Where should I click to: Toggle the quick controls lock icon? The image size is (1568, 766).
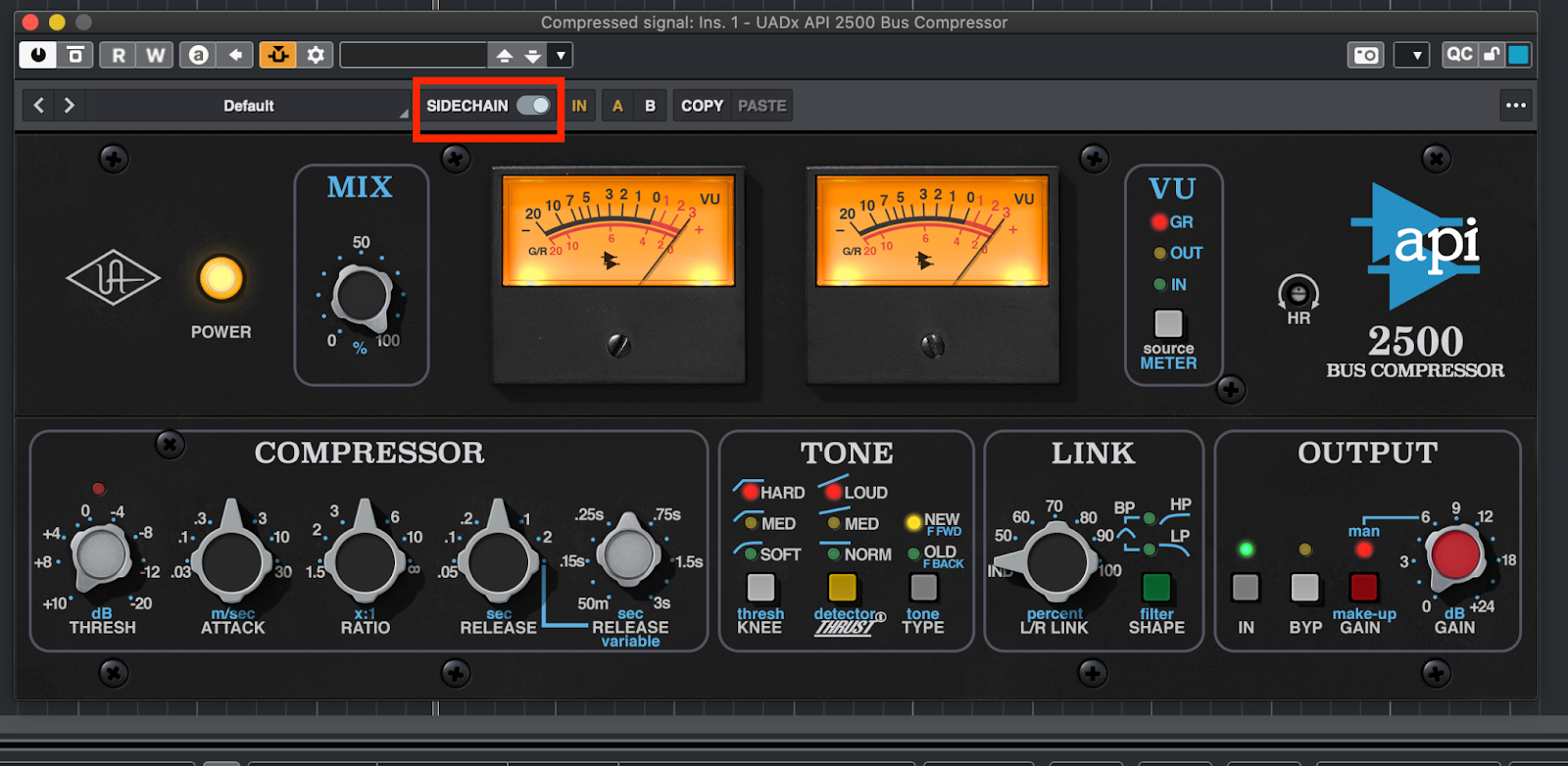click(1492, 55)
